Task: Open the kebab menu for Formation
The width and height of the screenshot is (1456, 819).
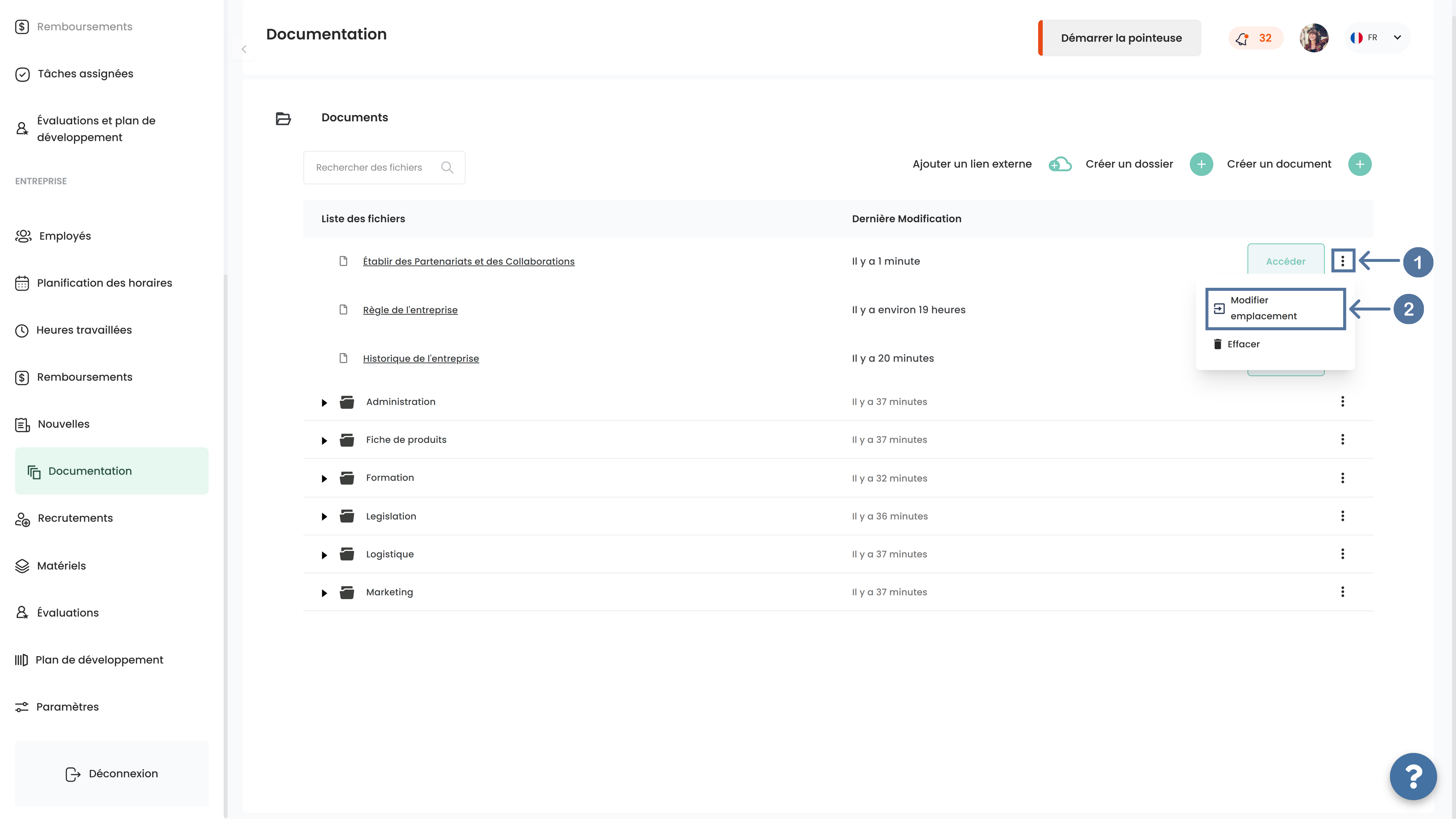Action: [1342, 478]
